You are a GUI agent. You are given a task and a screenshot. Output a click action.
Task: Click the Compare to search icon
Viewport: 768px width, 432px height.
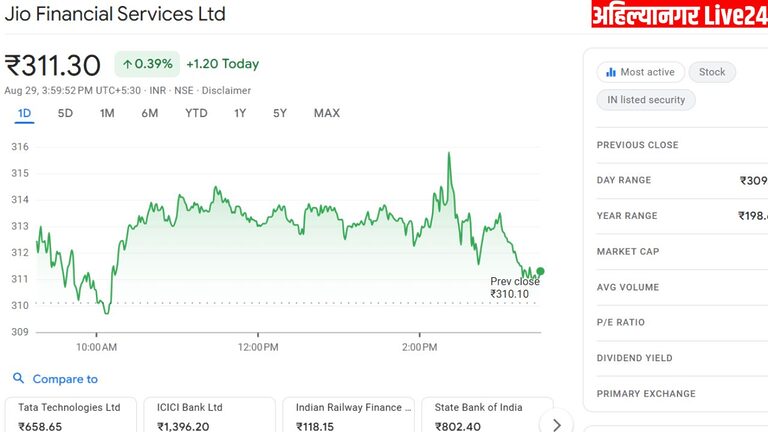point(18,379)
